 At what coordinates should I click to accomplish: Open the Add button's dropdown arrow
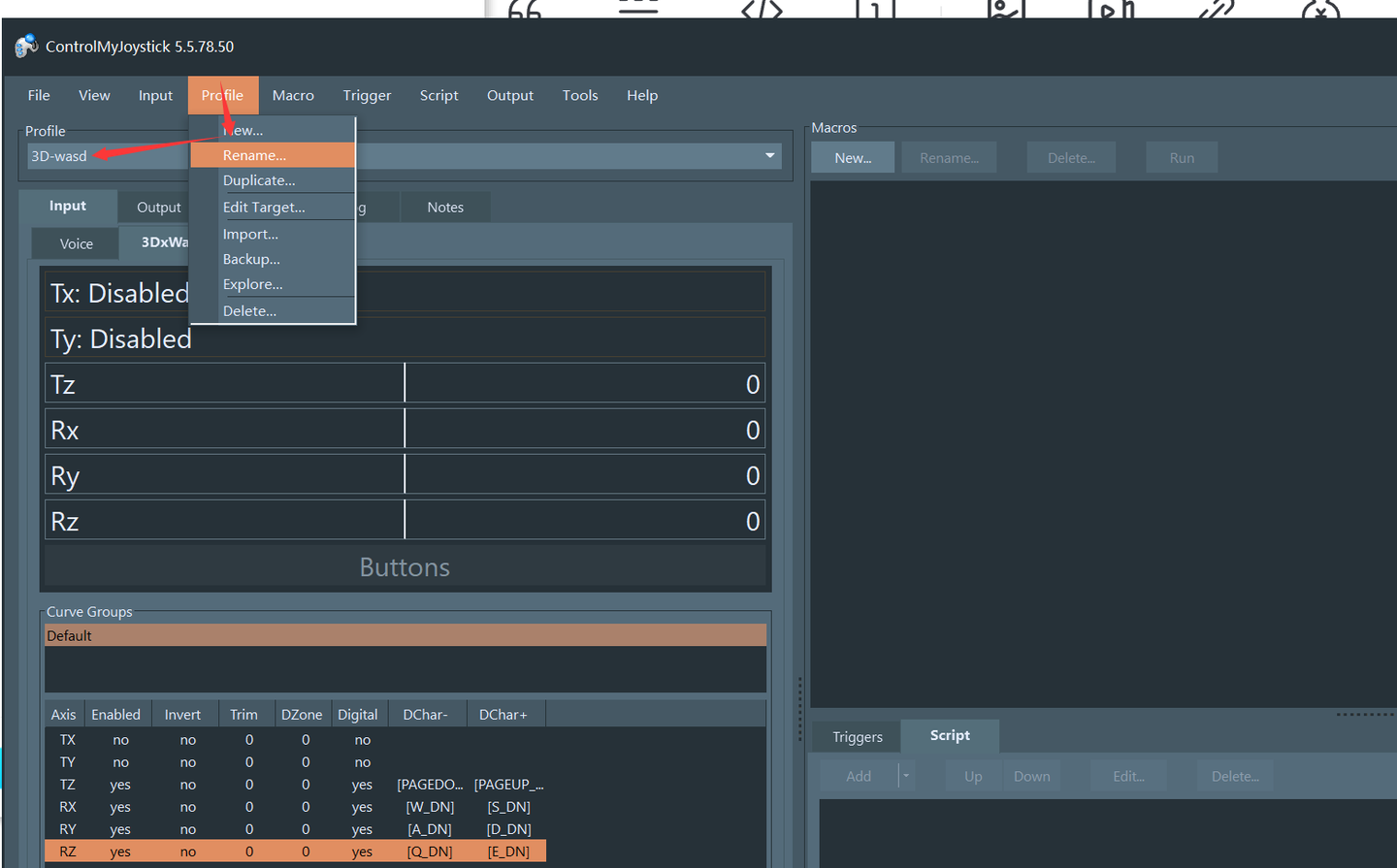tap(906, 776)
